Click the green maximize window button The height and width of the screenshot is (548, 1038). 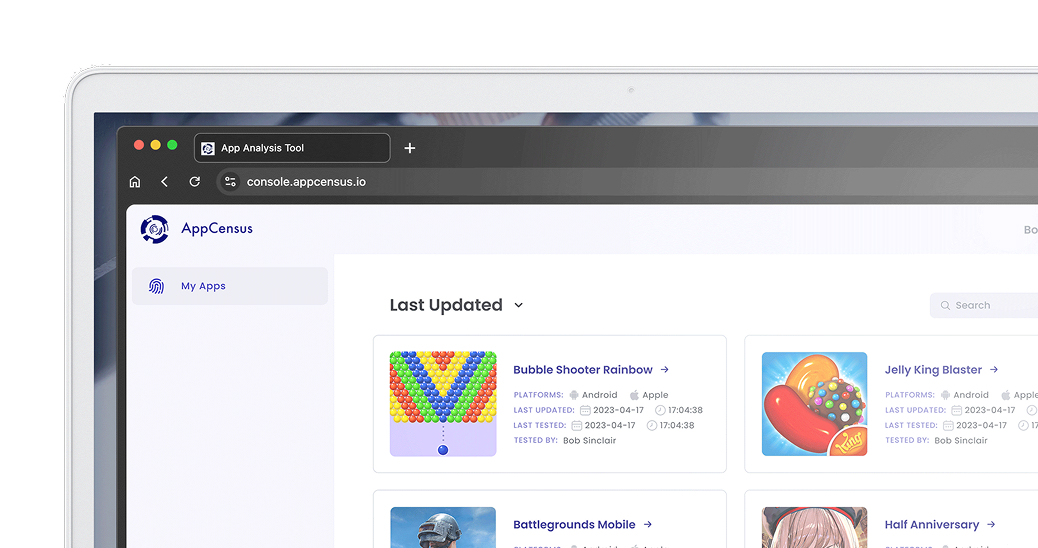click(x=172, y=145)
